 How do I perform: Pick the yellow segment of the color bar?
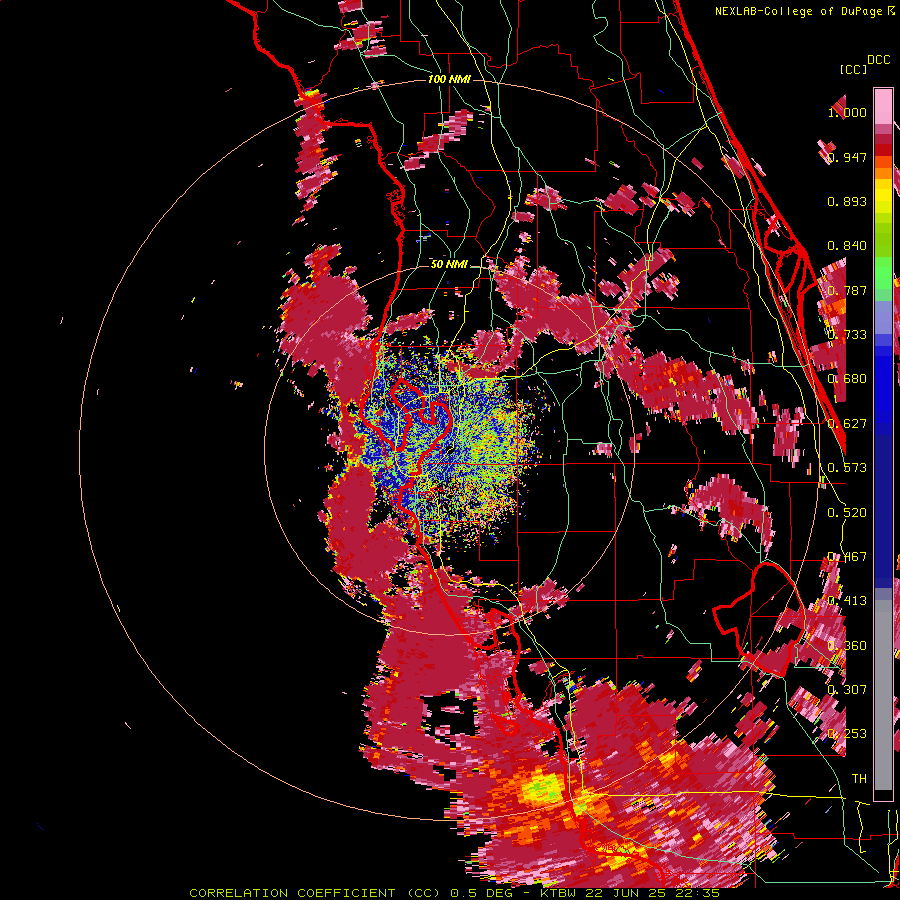(x=883, y=195)
